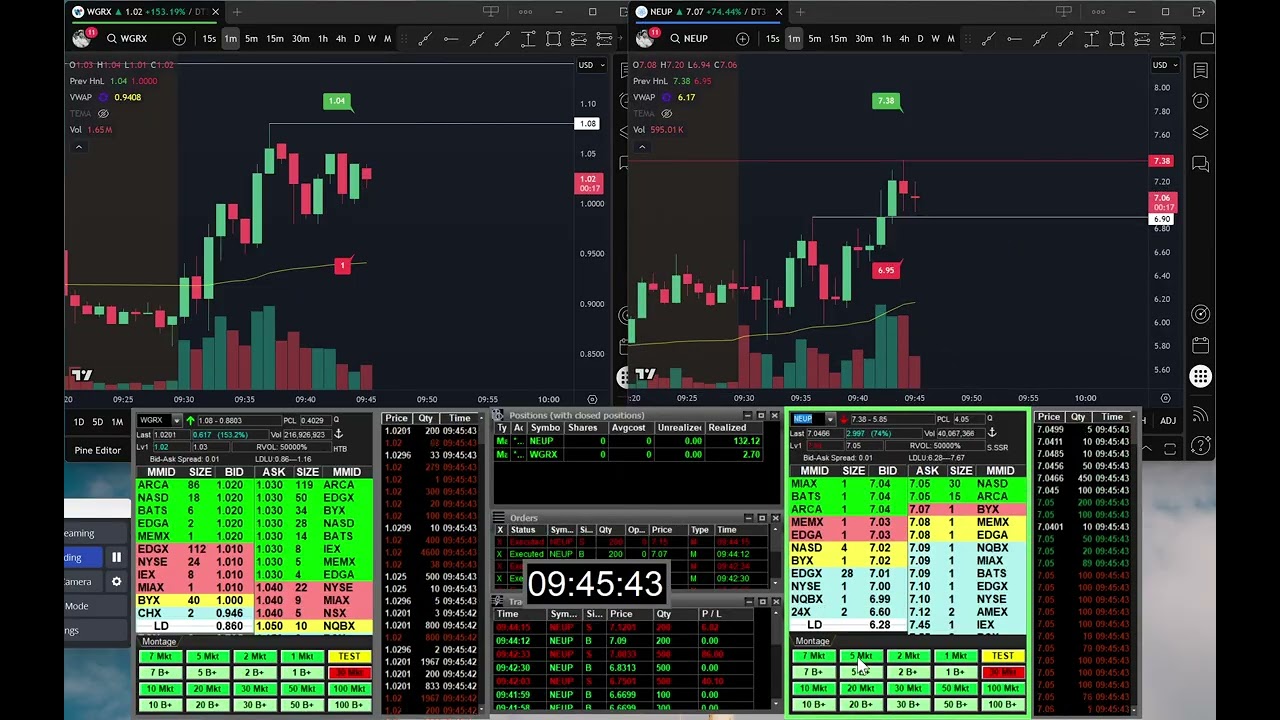Switch NEUP chart to 15m timeframe
1280x720 pixels.
(x=838, y=39)
